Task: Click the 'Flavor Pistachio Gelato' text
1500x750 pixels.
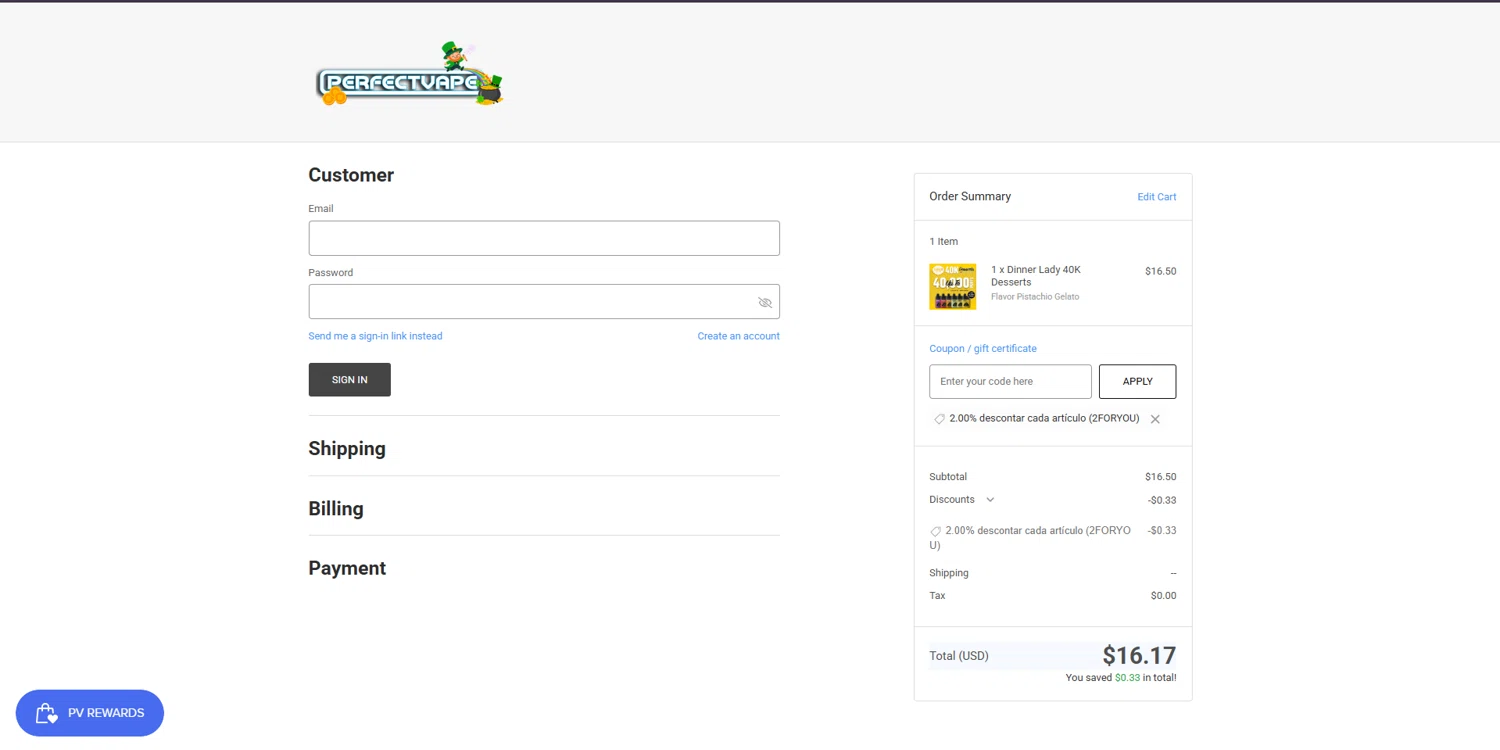Action: click(x=1035, y=297)
